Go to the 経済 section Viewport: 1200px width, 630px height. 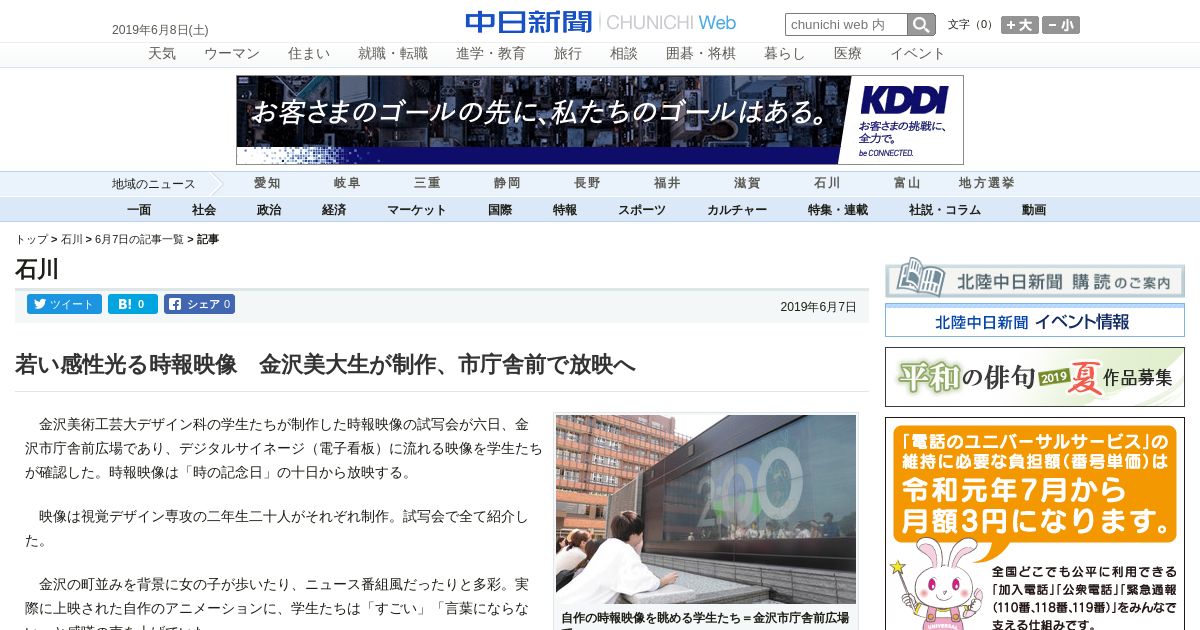(x=334, y=210)
